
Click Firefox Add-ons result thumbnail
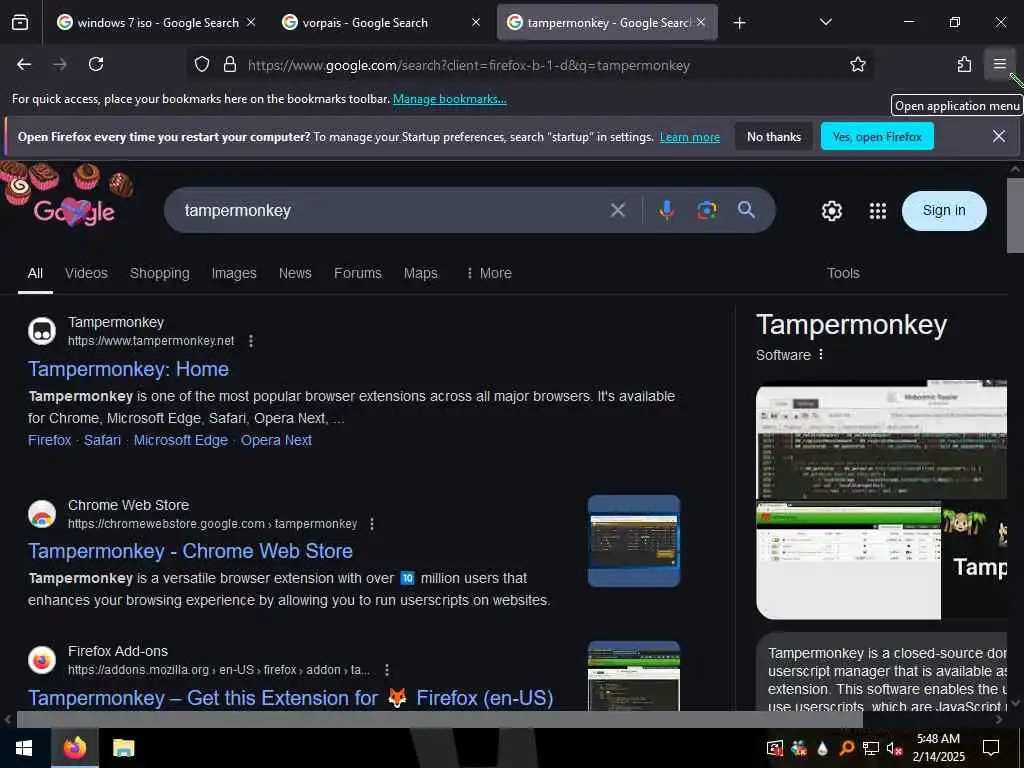point(633,676)
